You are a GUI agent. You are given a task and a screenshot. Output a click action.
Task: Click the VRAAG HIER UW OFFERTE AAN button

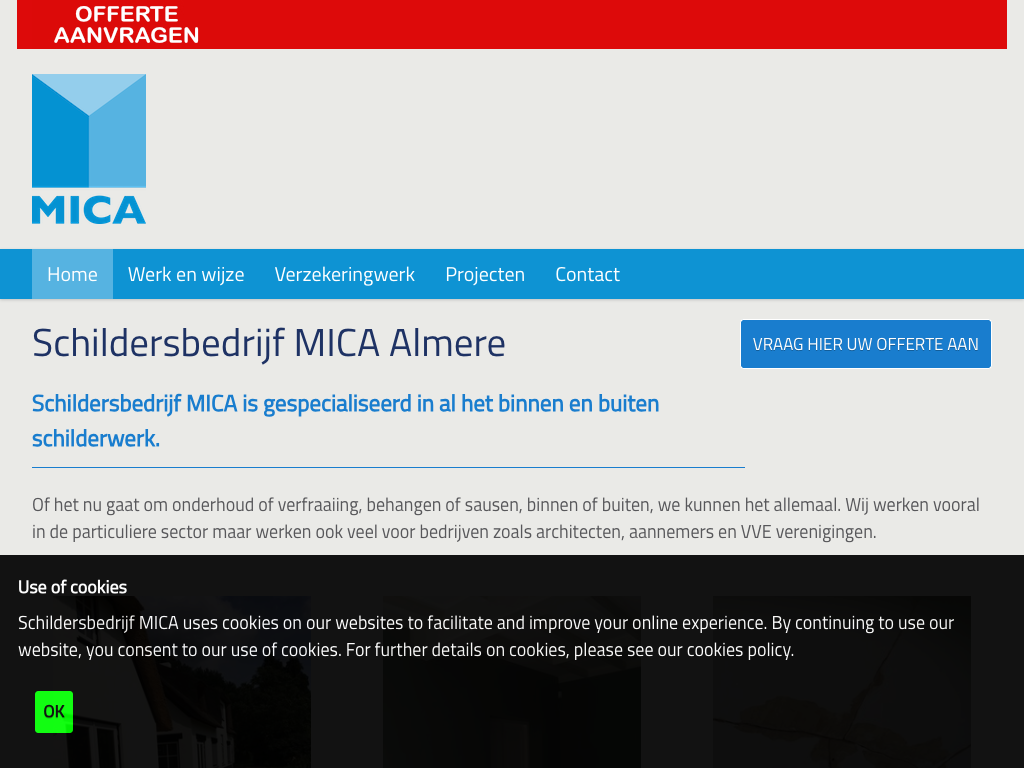865,344
